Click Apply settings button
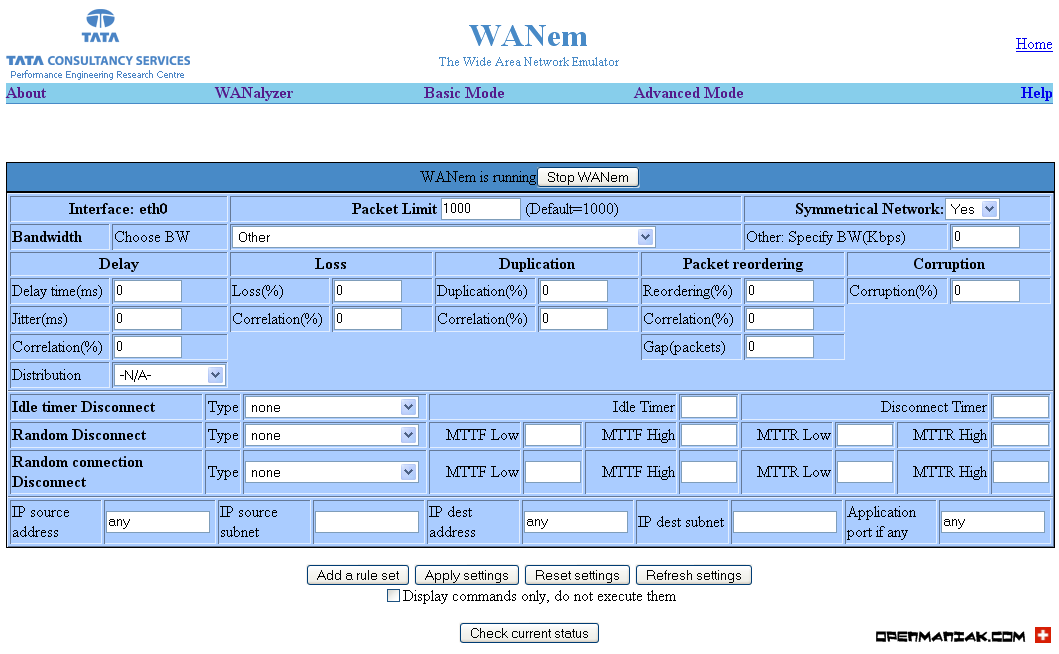The width and height of the screenshot is (1059, 654). [467, 575]
